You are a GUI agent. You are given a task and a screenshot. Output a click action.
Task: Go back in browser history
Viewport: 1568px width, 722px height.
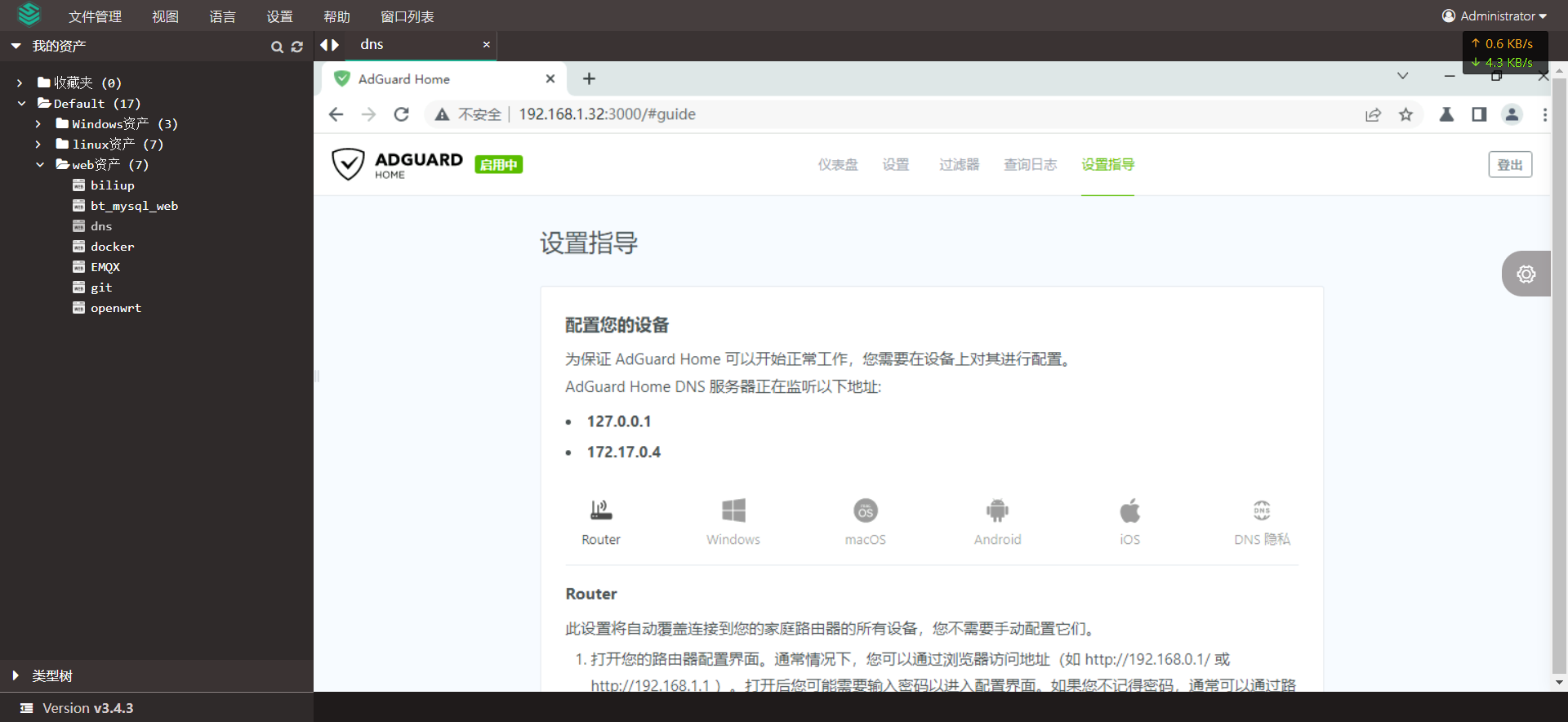tap(336, 114)
